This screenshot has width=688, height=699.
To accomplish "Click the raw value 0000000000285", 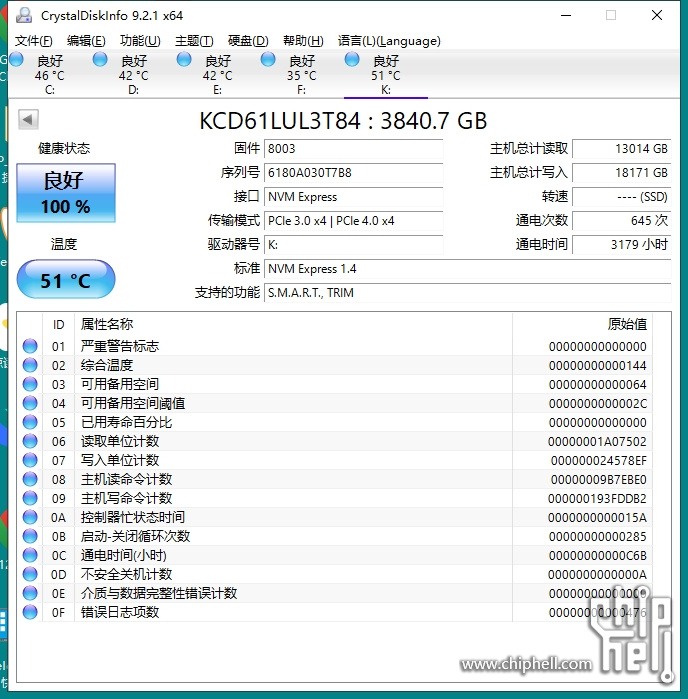I will [x=597, y=536].
